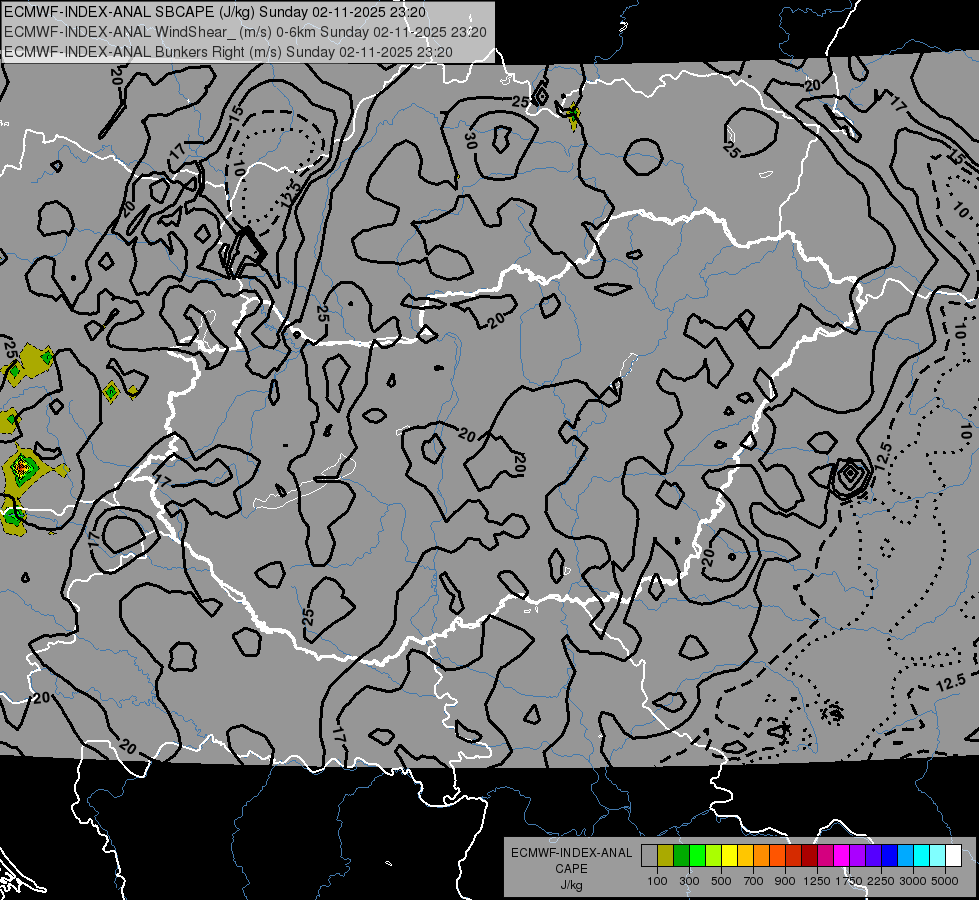
Task: Click the 700 value under legend
Action: click(754, 881)
